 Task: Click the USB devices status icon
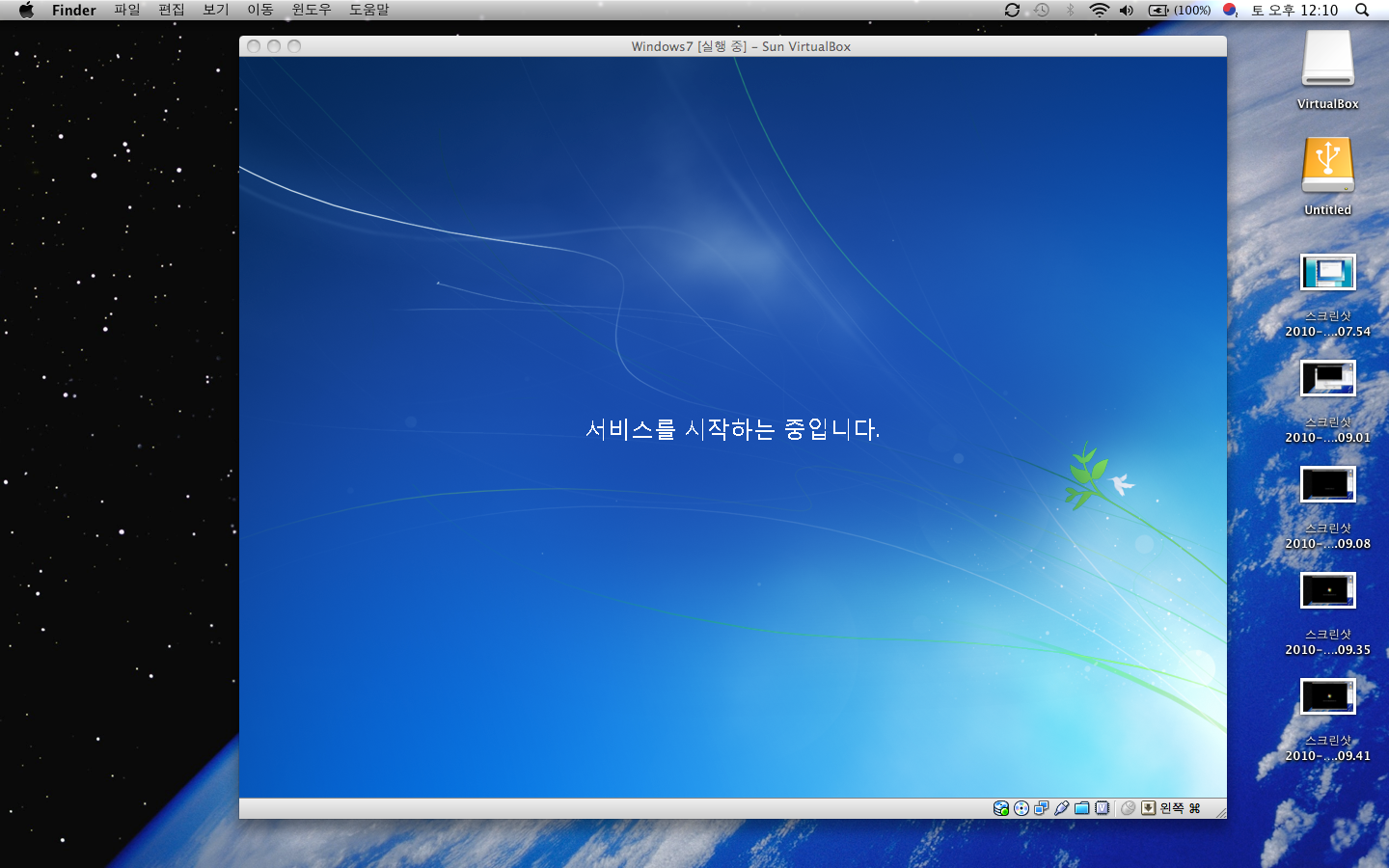[1062, 808]
